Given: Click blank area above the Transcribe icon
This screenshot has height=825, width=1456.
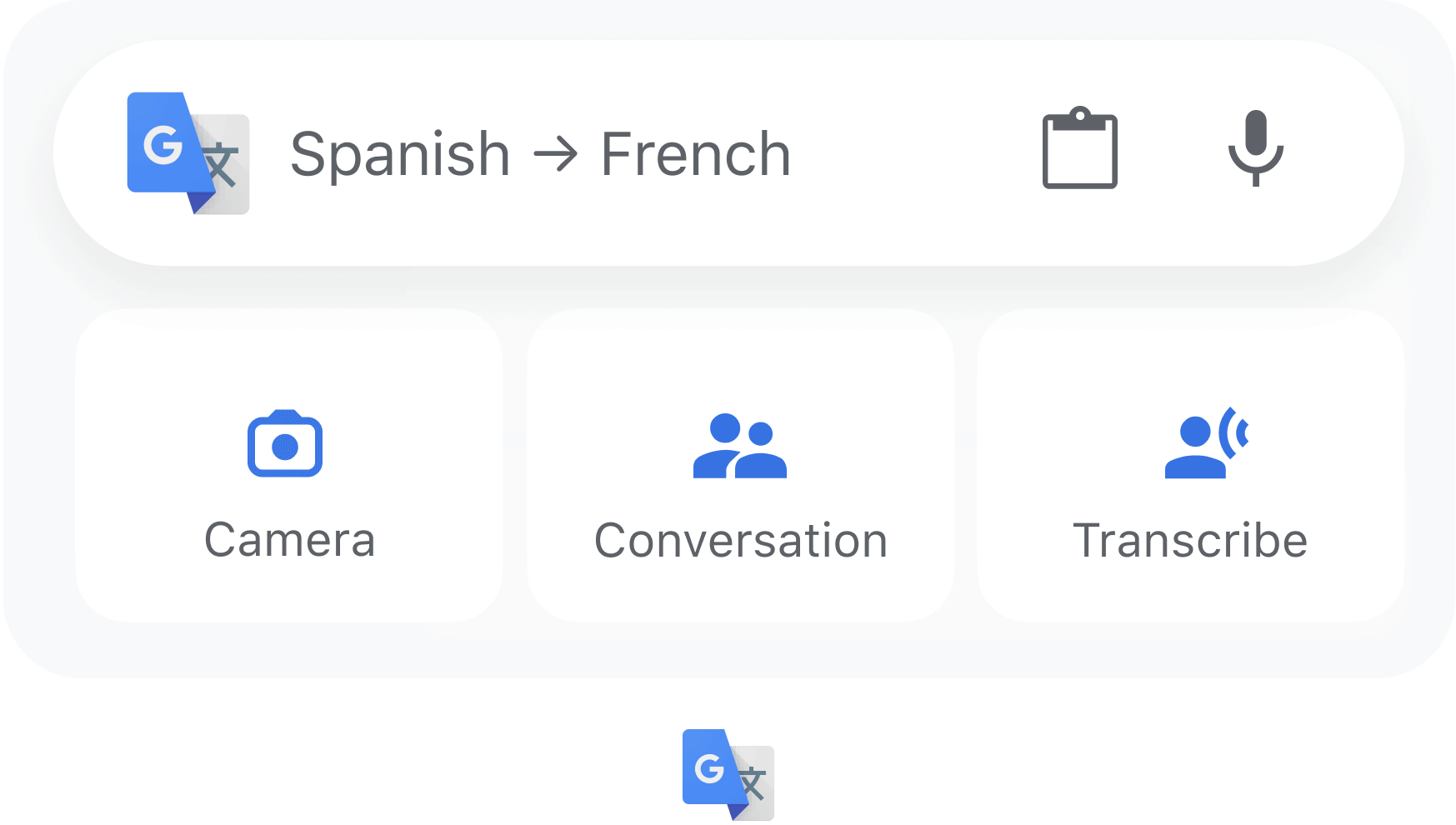Looking at the screenshot, I should pyautogui.click(x=1190, y=358).
